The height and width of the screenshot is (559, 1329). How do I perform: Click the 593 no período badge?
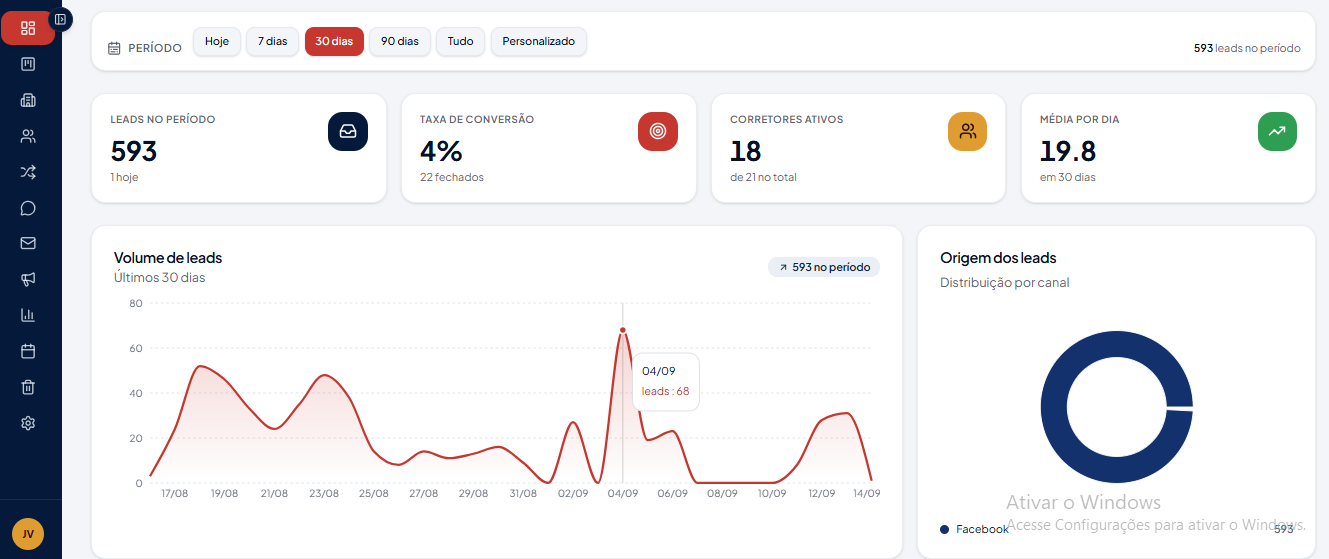[x=825, y=267]
